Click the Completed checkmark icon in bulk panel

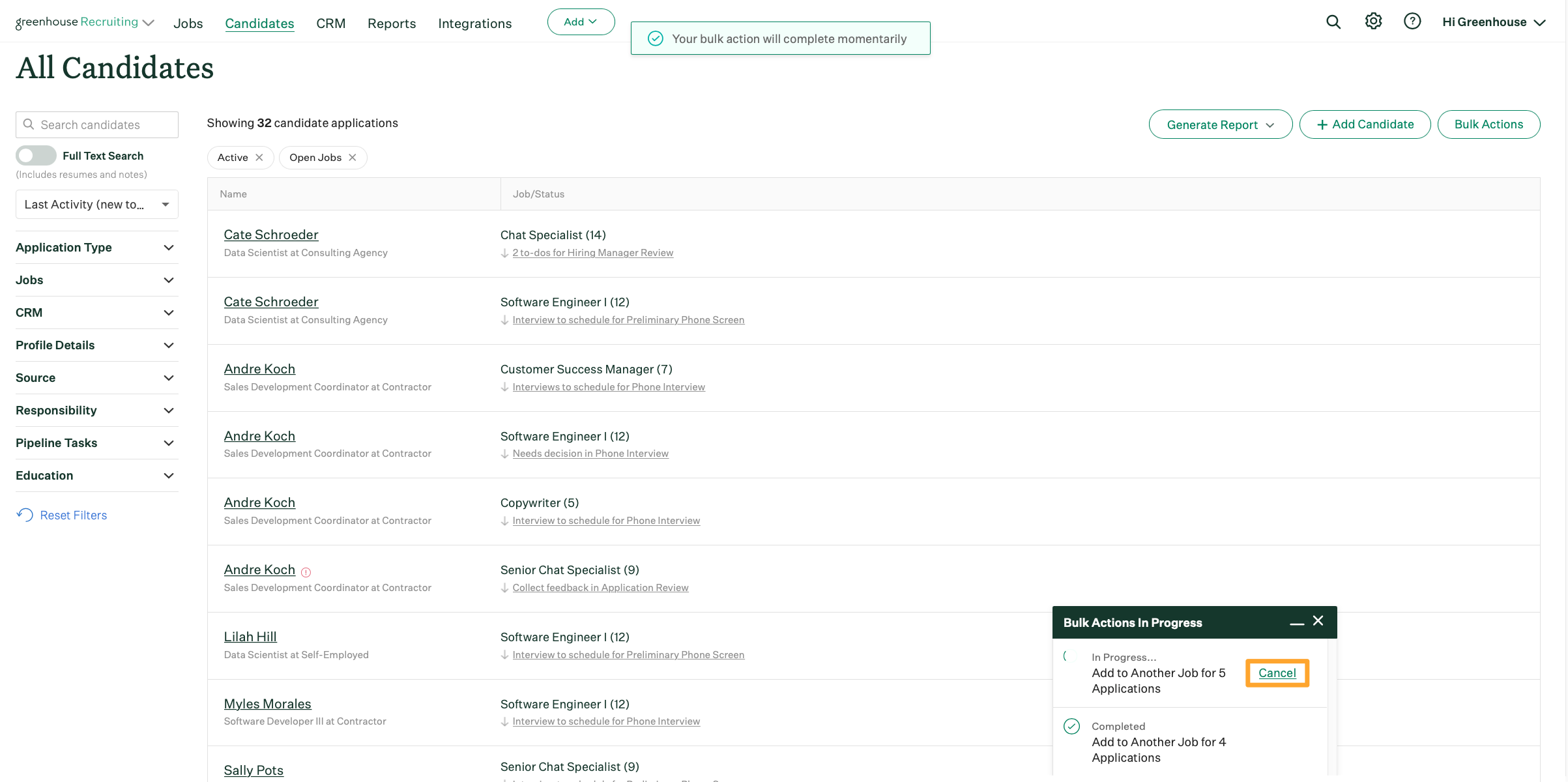click(x=1072, y=726)
